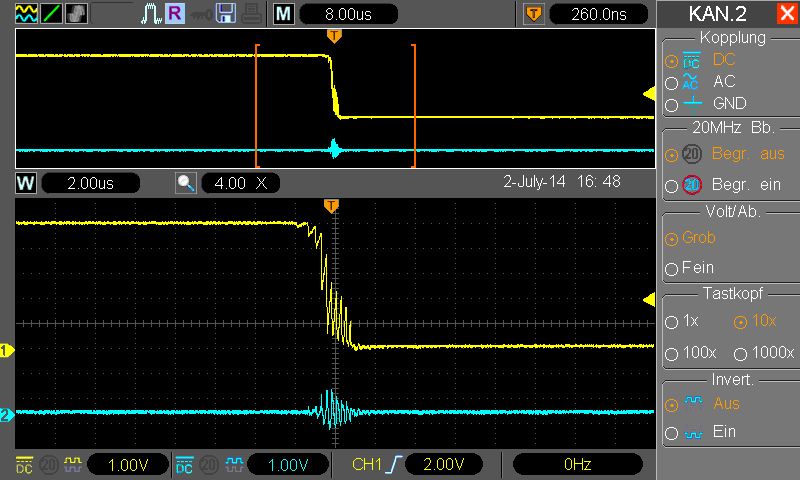Set probe attenuation to 100x
The height and width of the screenshot is (480, 800).
coord(671,353)
